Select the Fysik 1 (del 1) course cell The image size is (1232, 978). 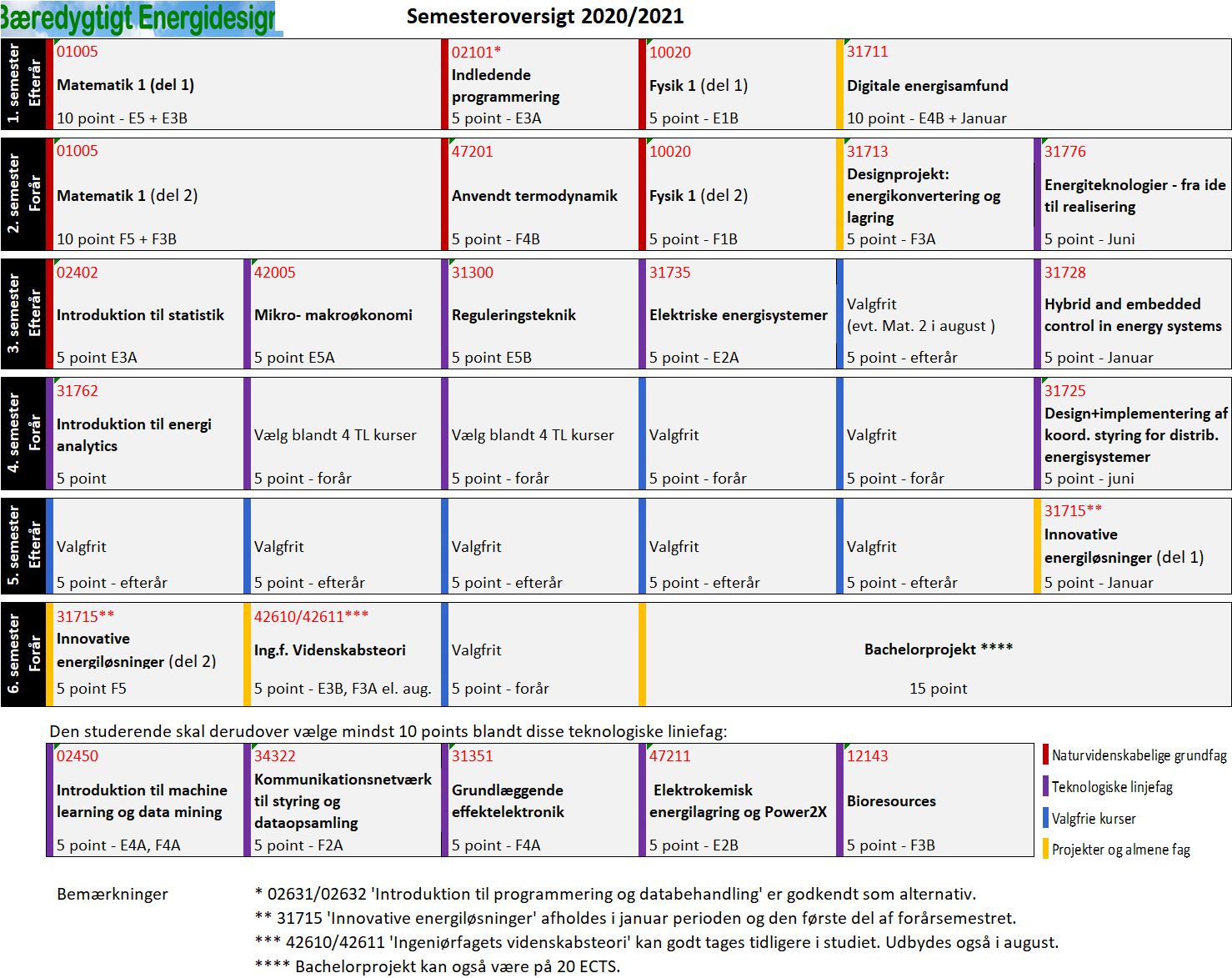click(x=738, y=84)
